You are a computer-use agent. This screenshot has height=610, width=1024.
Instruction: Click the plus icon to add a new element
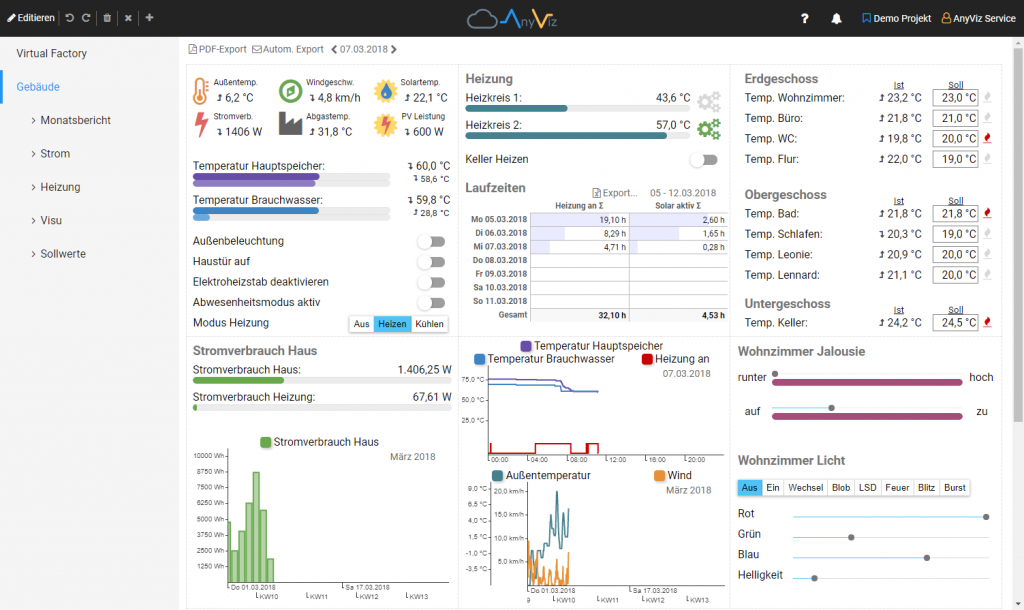[x=149, y=18]
